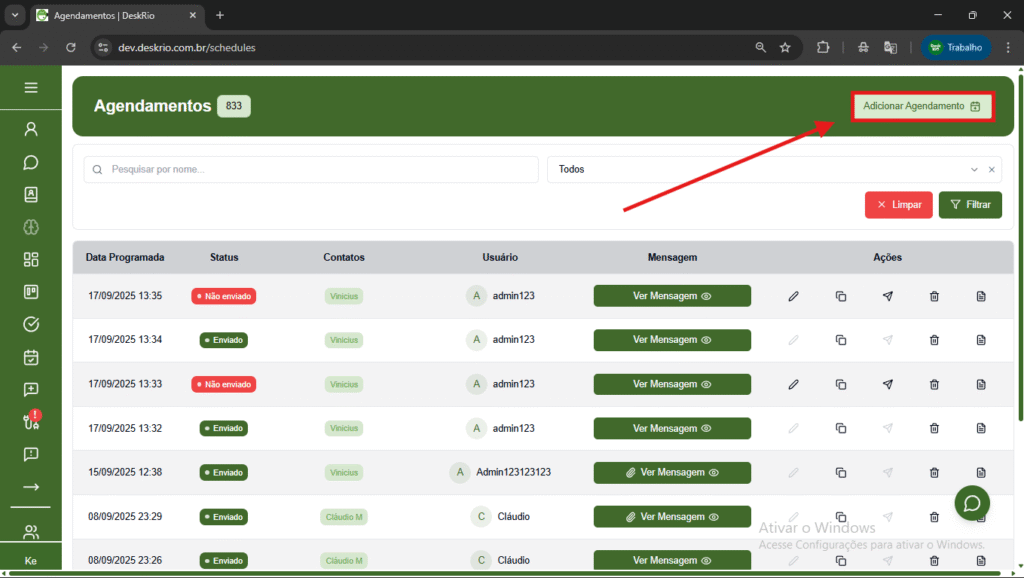The height and width of the screenshot is (578, 1024).
Task: Click the calendar schedules icon in sidebar
Action: coord(31,357)
